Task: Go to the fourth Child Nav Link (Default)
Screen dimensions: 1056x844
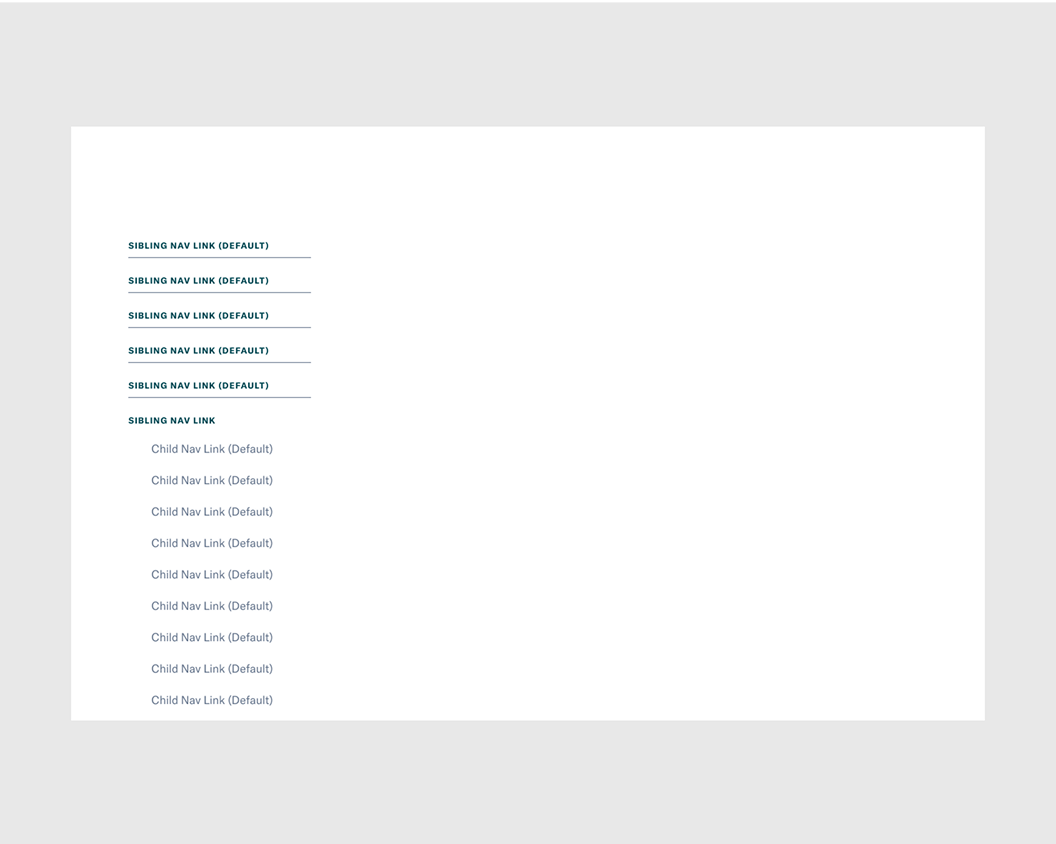Action: (212, 544)
